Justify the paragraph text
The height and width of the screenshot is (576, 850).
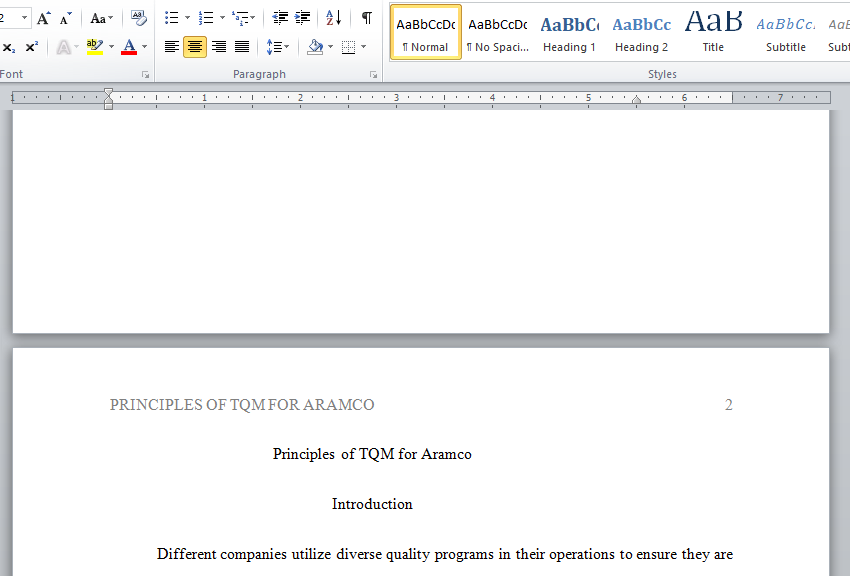[242, 48]
